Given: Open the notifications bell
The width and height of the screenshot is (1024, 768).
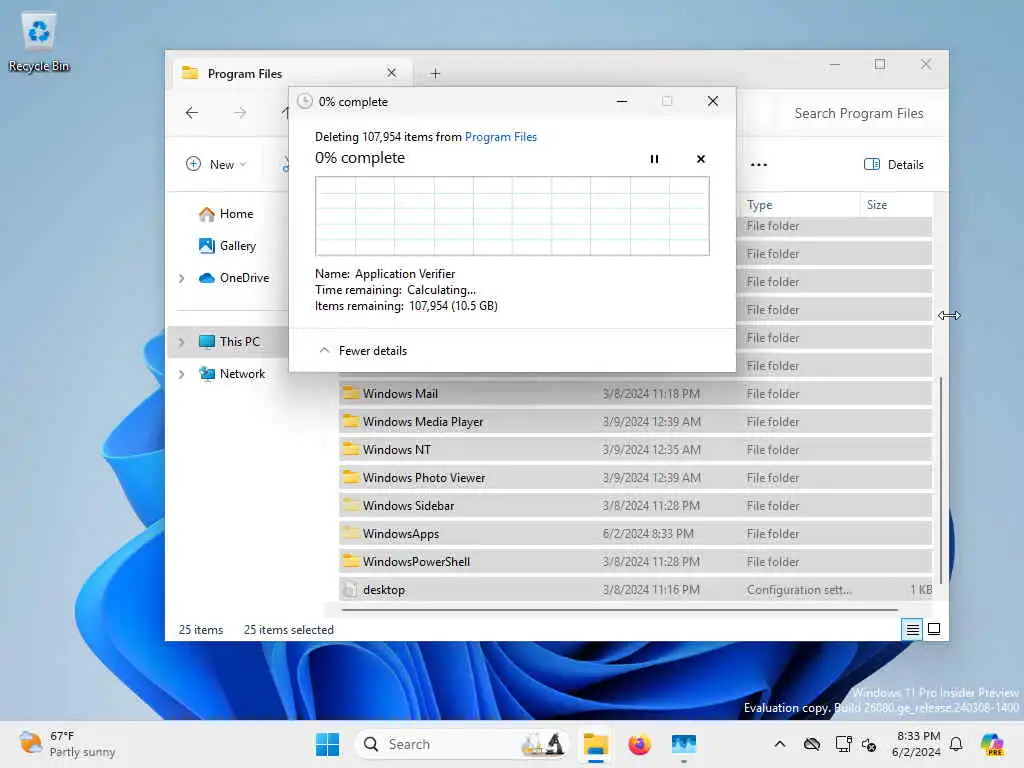Looking at the screenshot, I should click(x=956, y=744).
